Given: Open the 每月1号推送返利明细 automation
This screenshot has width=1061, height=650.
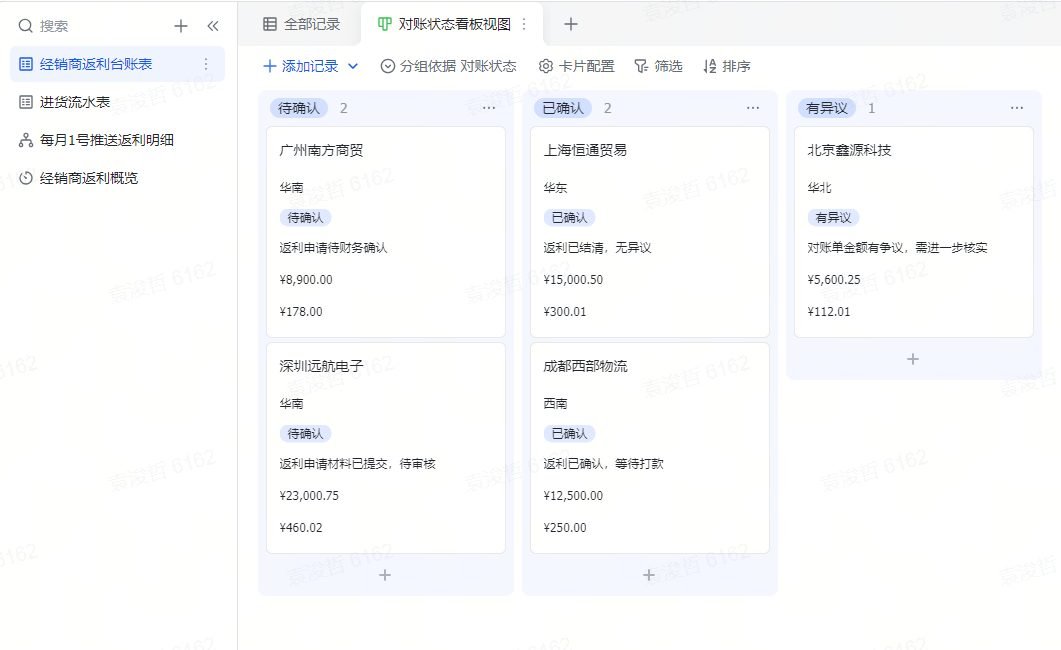Looking at the screenshot, I should coord(117,140).
